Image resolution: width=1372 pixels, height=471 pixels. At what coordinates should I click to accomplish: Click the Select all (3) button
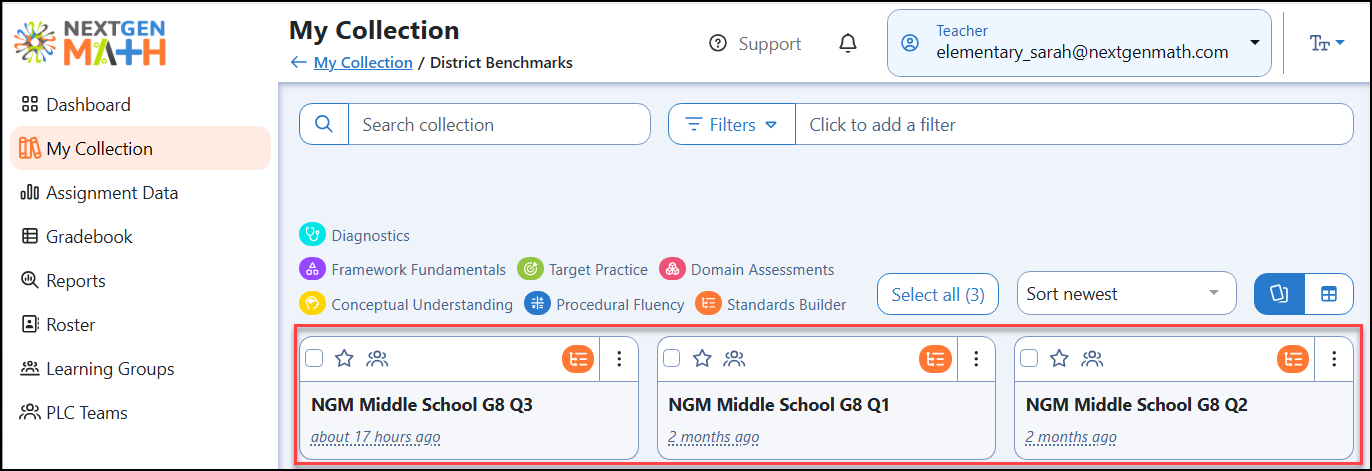(937, 294)
